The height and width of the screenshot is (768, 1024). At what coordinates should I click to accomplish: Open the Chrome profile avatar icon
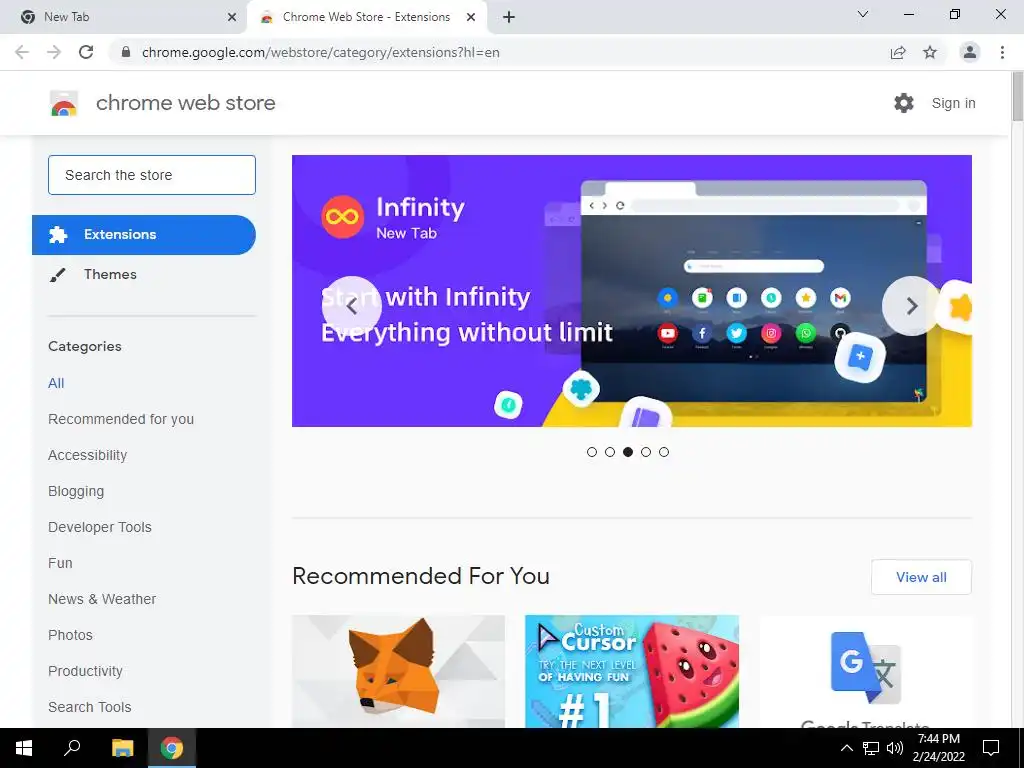click(x=970, y=52)
